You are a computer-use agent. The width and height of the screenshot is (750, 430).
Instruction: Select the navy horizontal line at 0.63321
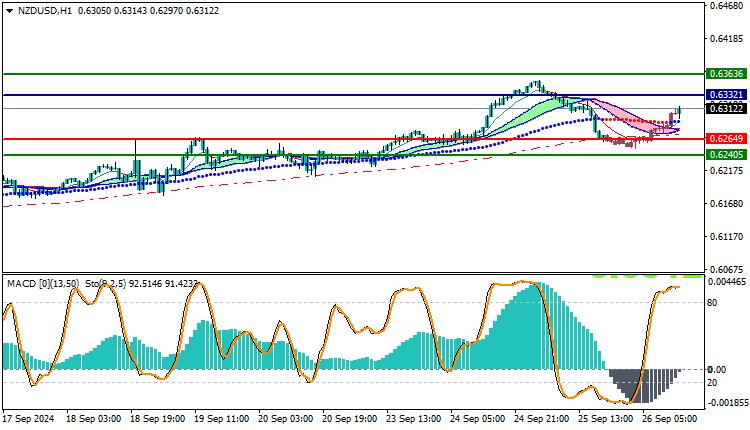pyautogui.click(x=354, y=95)
